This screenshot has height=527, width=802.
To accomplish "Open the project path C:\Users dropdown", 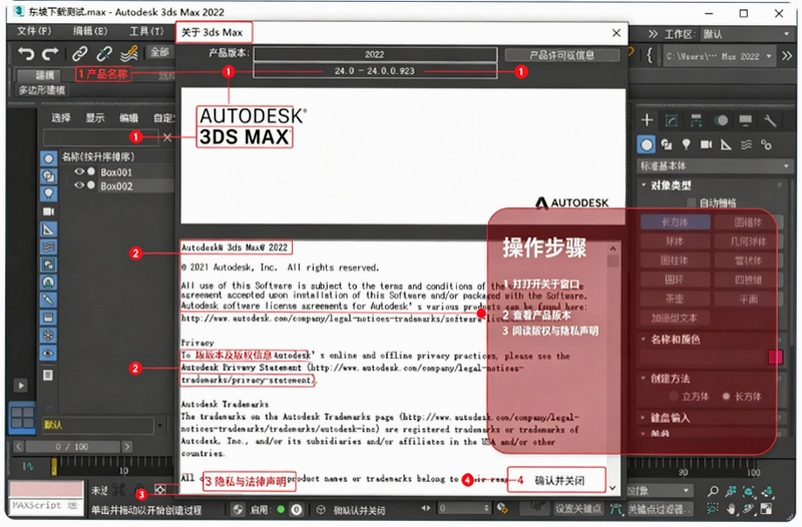I will (x=718, y=56).
